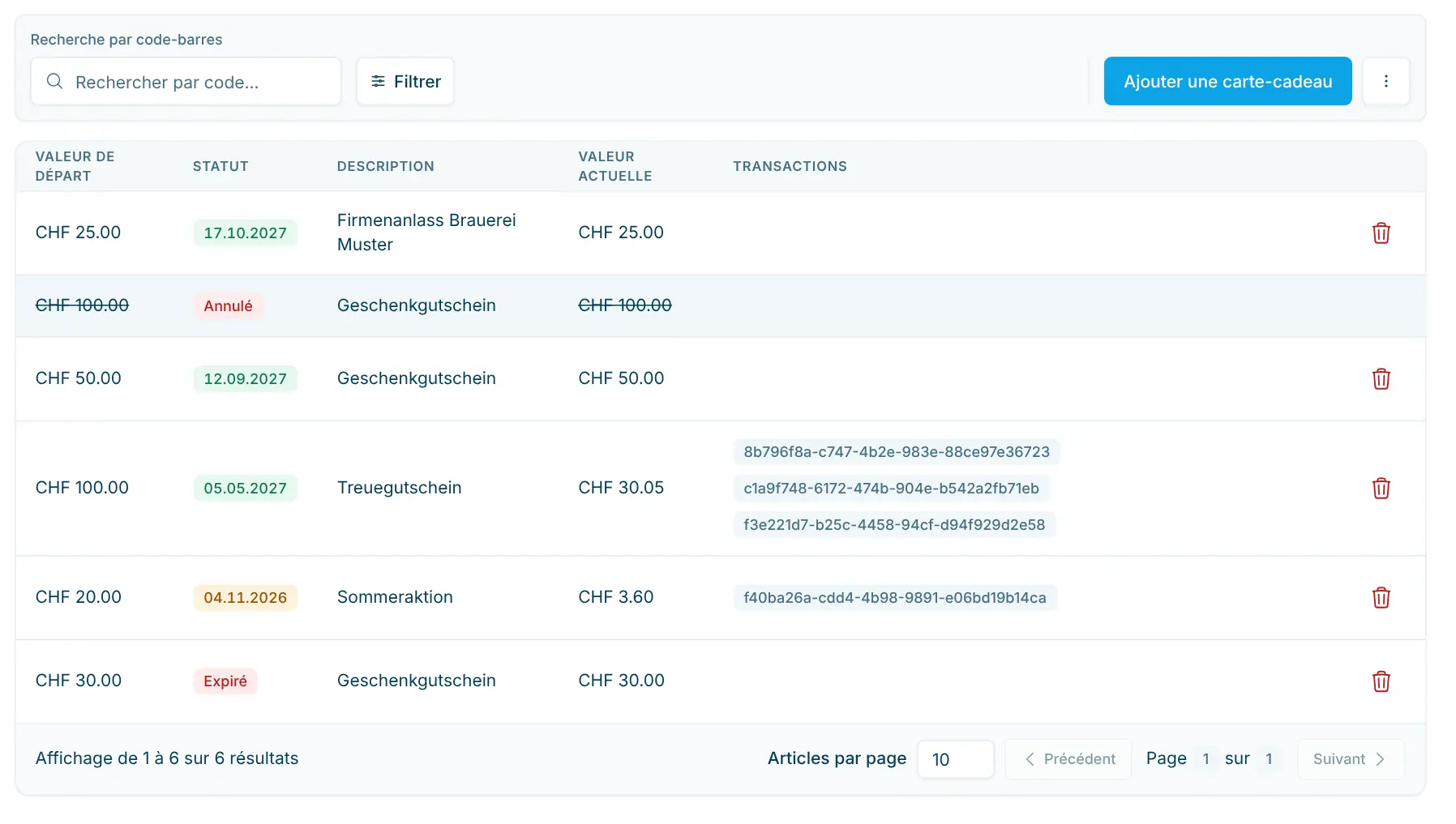Click the Transactions column header
Image resolution: width=1456 pixels, height=824 pixels.
pyautogui.click(x=790, y=166)
